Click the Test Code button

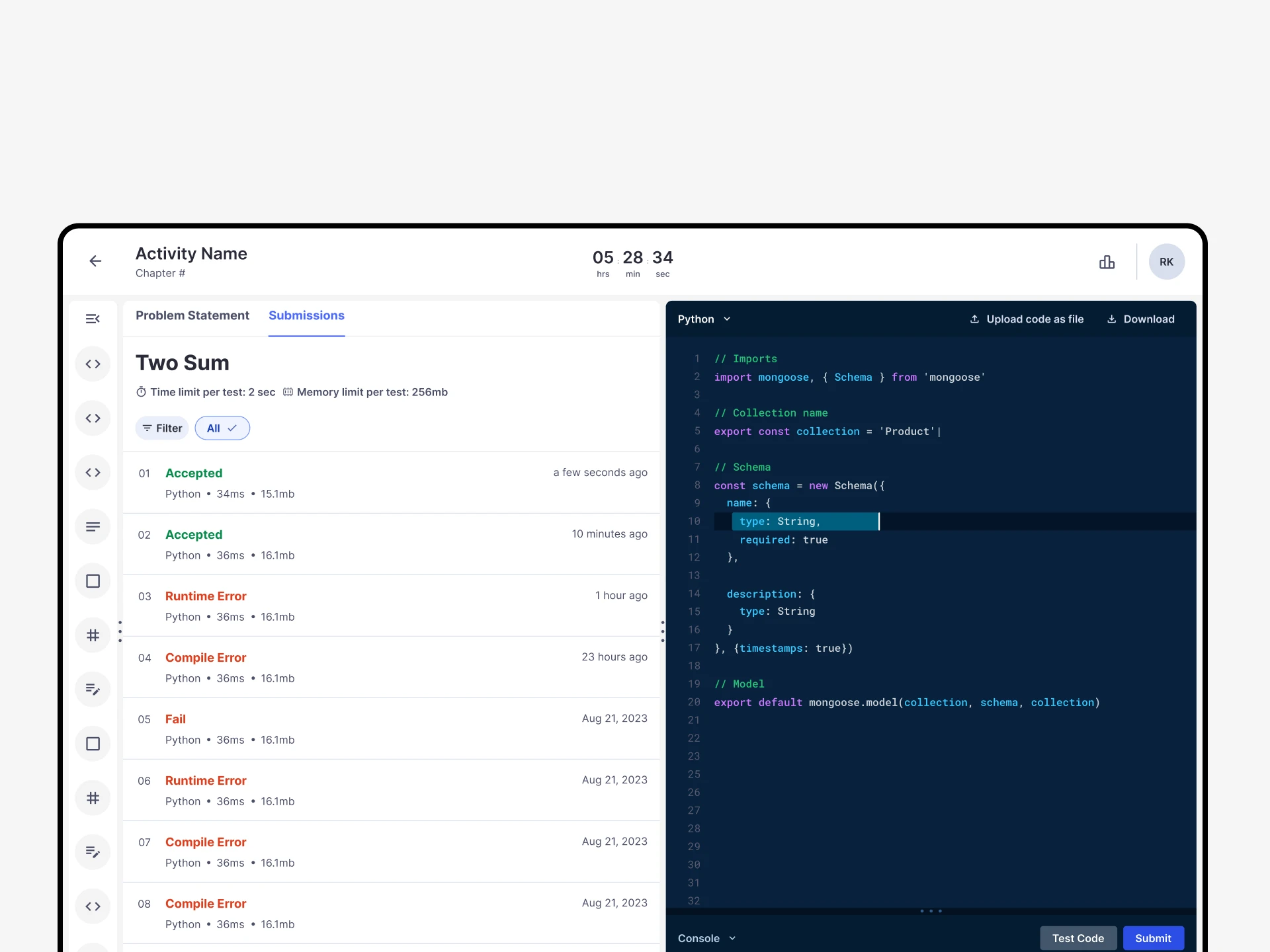click(1078, 938)
